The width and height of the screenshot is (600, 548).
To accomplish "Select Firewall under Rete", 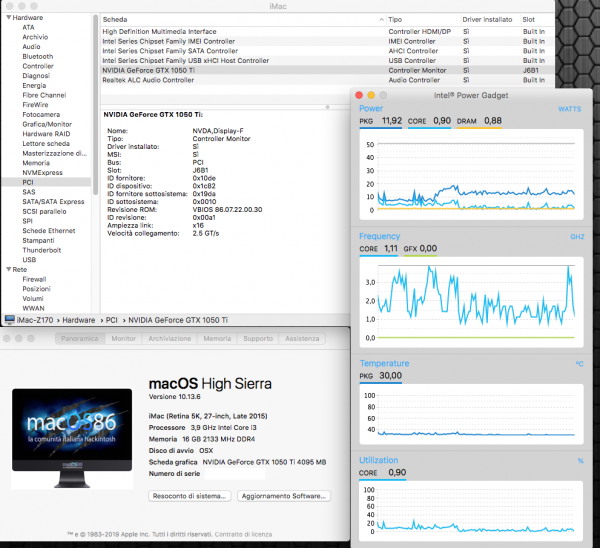I will [x=34, y=279].
